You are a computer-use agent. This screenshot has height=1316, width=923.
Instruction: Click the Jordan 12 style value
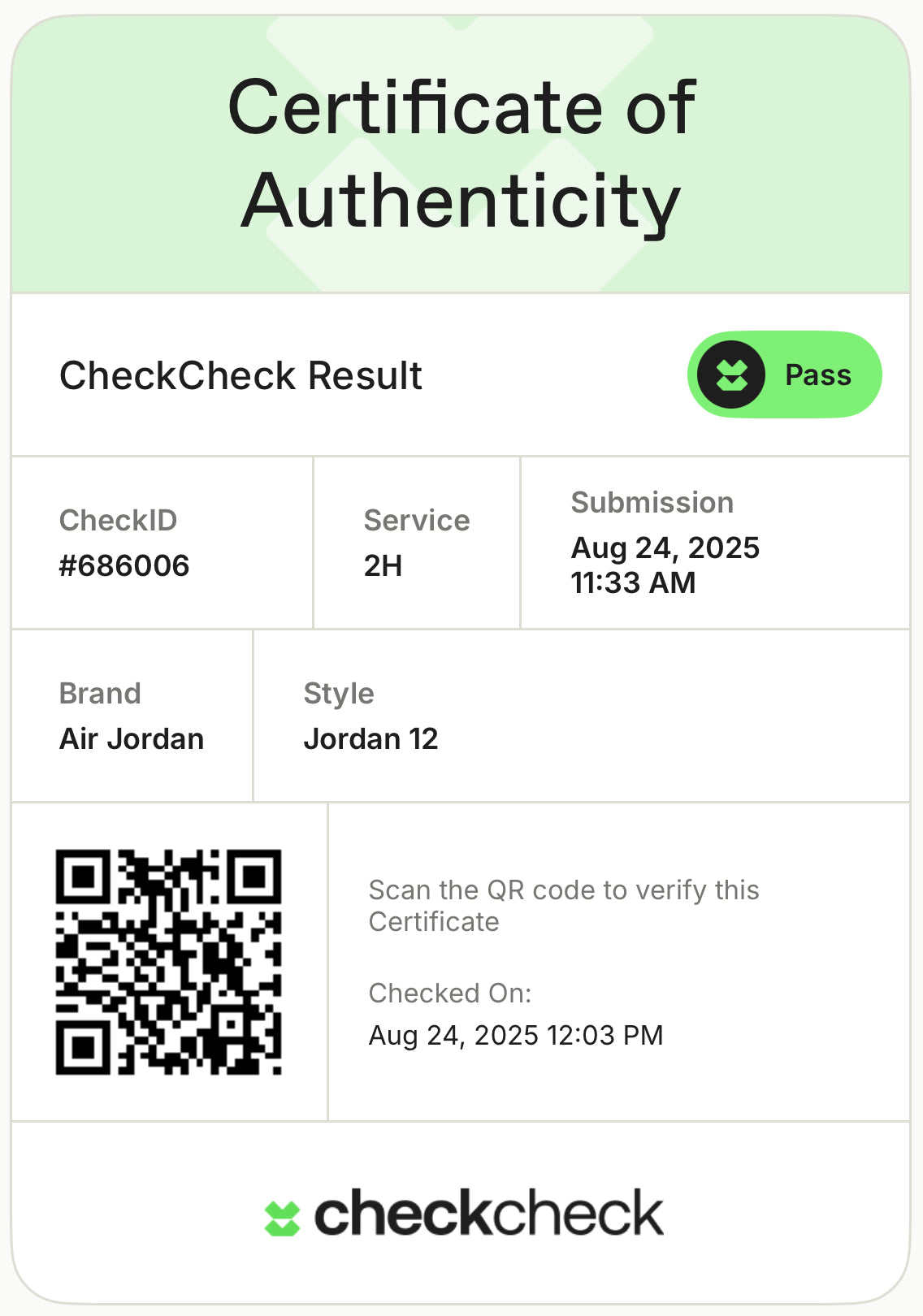370,738
